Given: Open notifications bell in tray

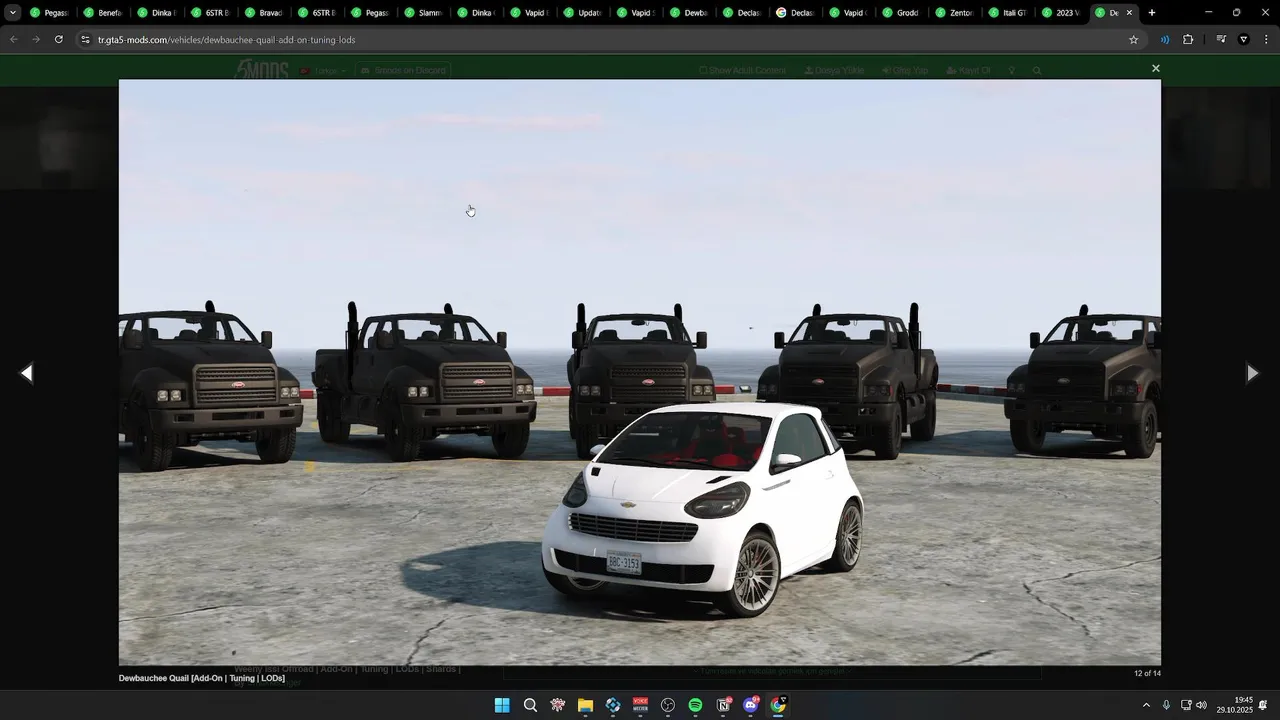Looking at the screenshot, I should point(1263,705).
